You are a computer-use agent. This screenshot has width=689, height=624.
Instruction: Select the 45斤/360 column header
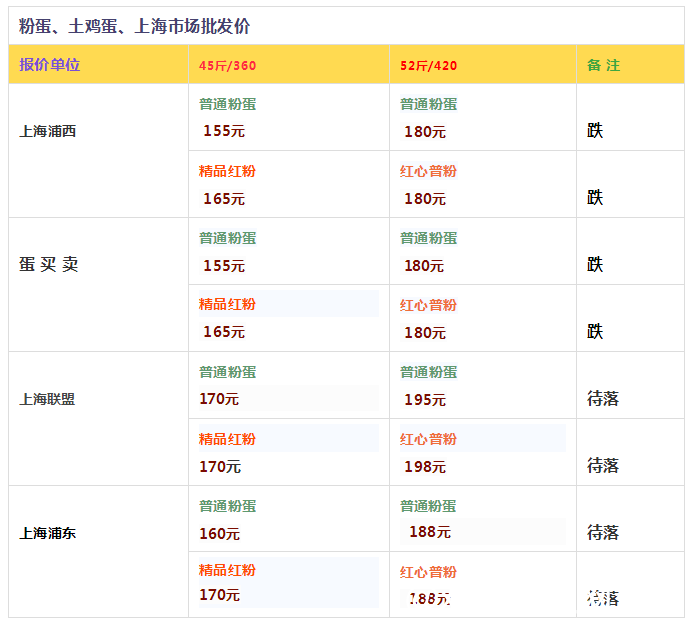pos(227,65)
